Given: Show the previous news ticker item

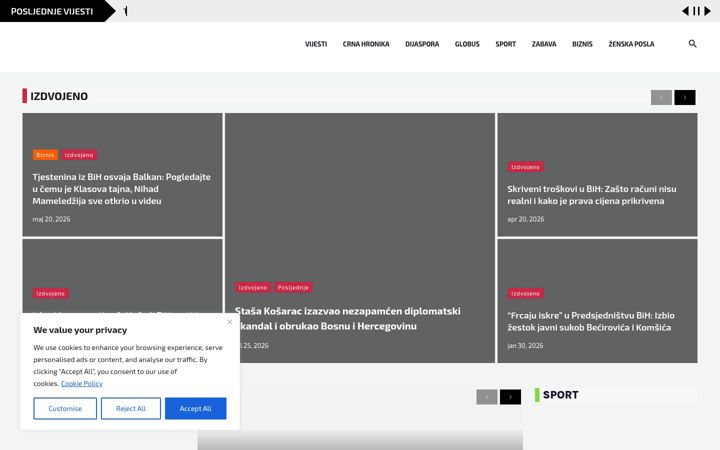Looking at the screenshot, I should coord(685,11).
